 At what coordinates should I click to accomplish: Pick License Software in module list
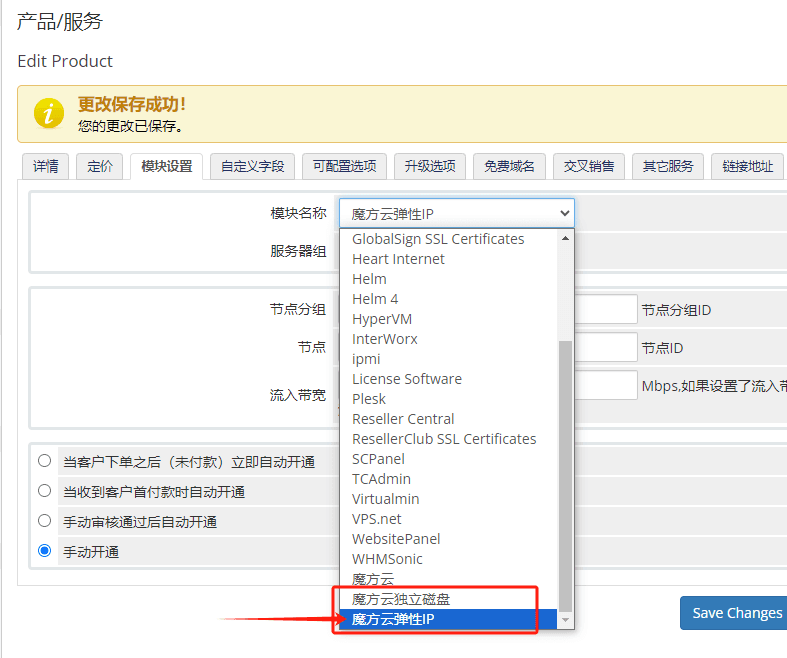pos(449,379)
